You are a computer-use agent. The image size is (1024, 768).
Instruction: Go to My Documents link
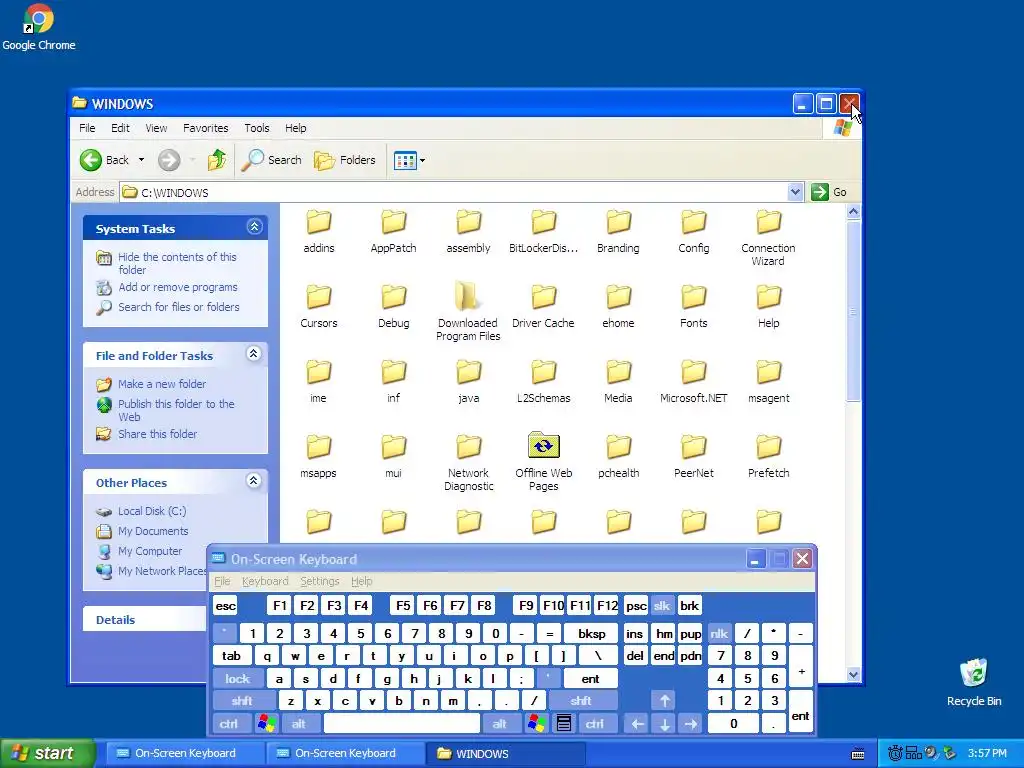tap(153, 531)
